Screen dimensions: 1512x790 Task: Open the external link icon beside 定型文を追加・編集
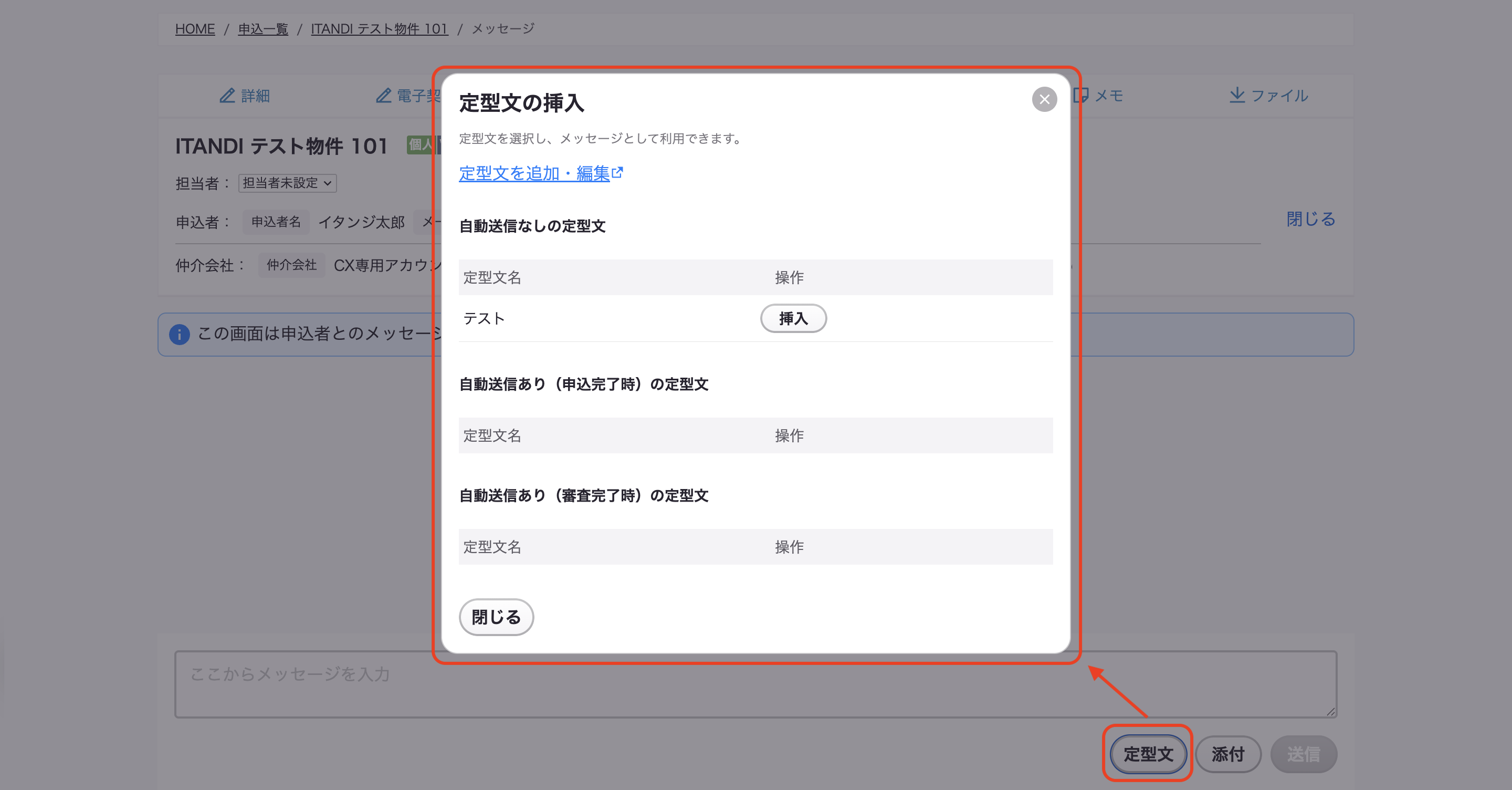tap(617, 173)
